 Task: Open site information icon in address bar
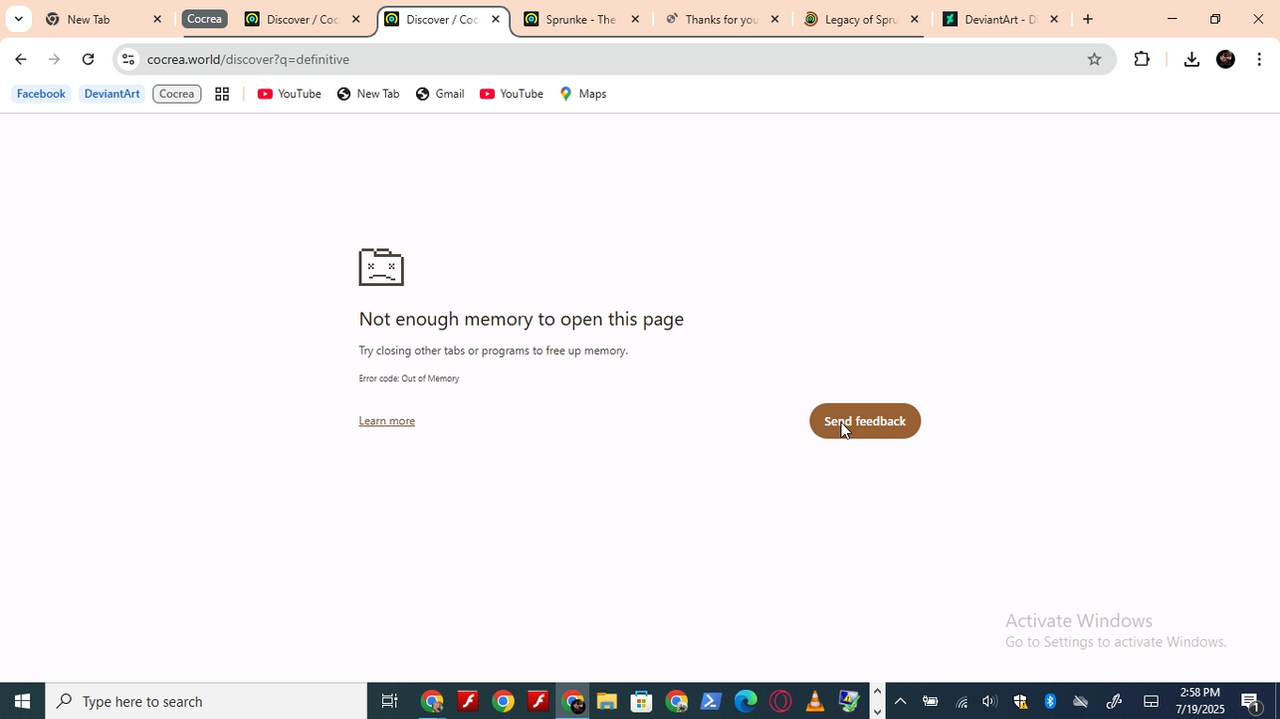[127, 59]
